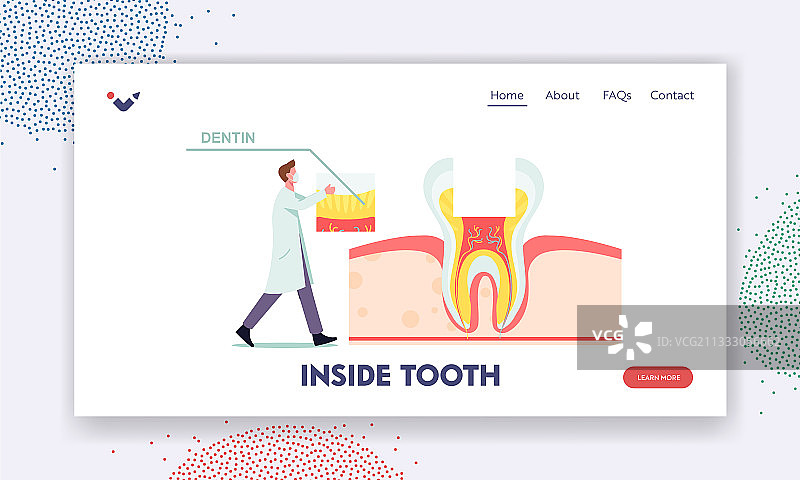Open the Home menu item
Image resolution: width=800 pixels, height=480 pixels.
[x=507, y=95]
